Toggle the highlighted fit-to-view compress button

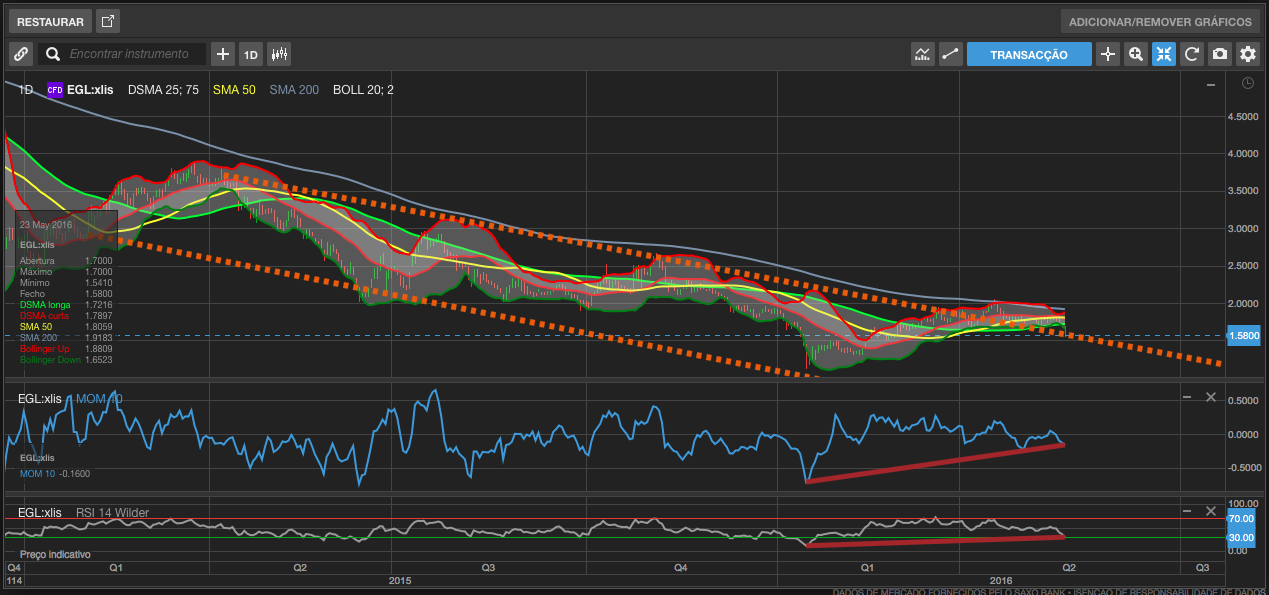point(1163,54)
